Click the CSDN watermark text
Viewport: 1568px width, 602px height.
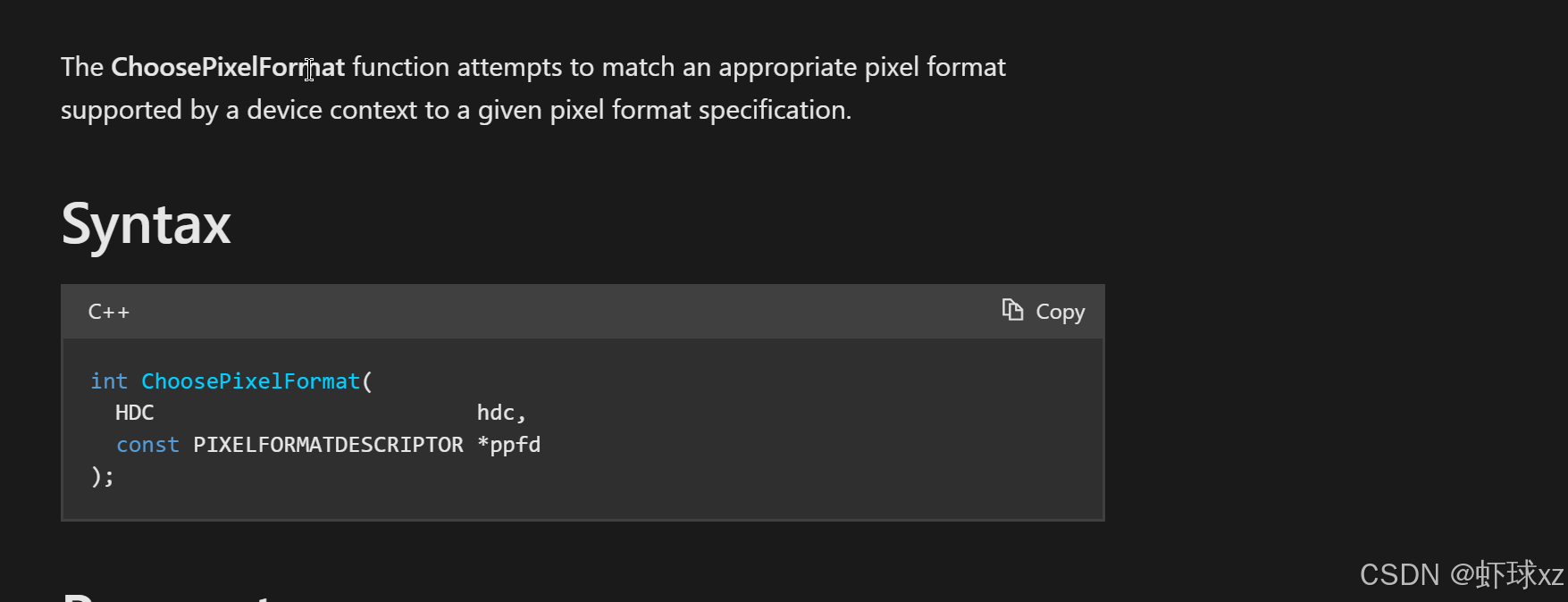(x=1462, y=574)
